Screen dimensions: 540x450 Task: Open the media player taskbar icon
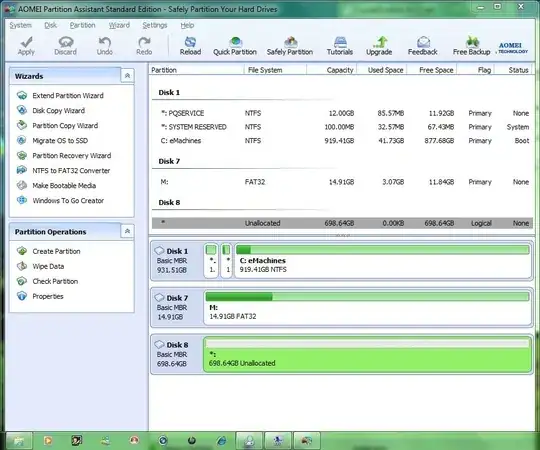(48, 440)
